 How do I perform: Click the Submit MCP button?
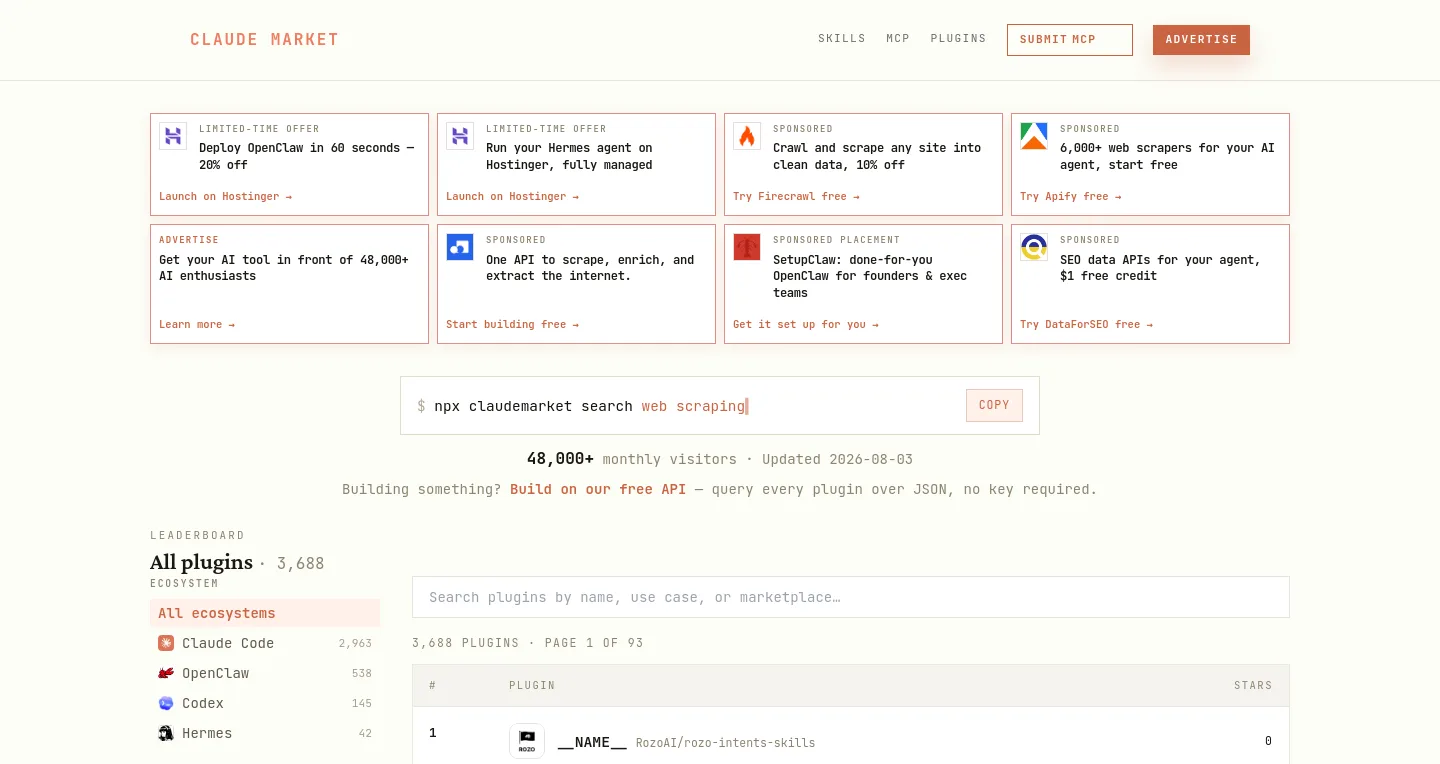(1070, 40)
